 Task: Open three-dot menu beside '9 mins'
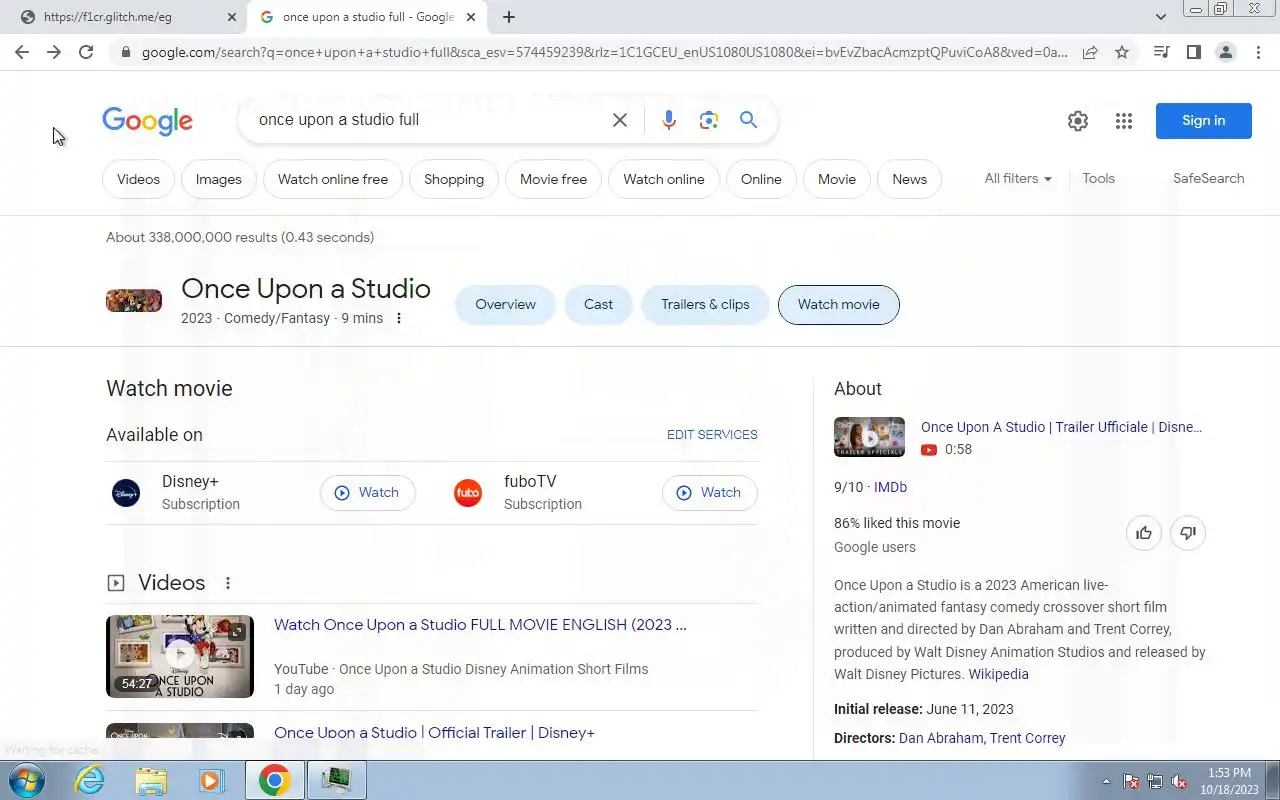(x=399, y=318)
